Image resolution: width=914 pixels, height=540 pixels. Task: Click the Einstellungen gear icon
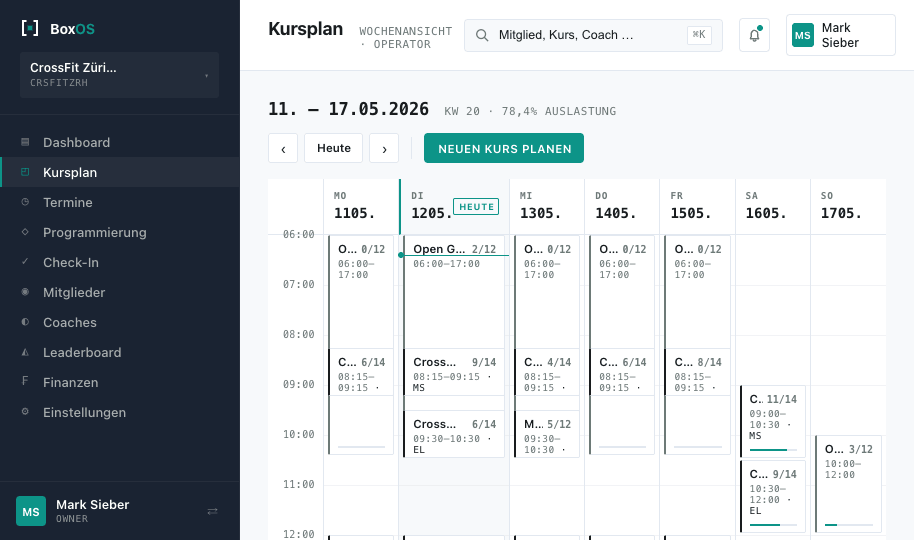click(25, 412)
